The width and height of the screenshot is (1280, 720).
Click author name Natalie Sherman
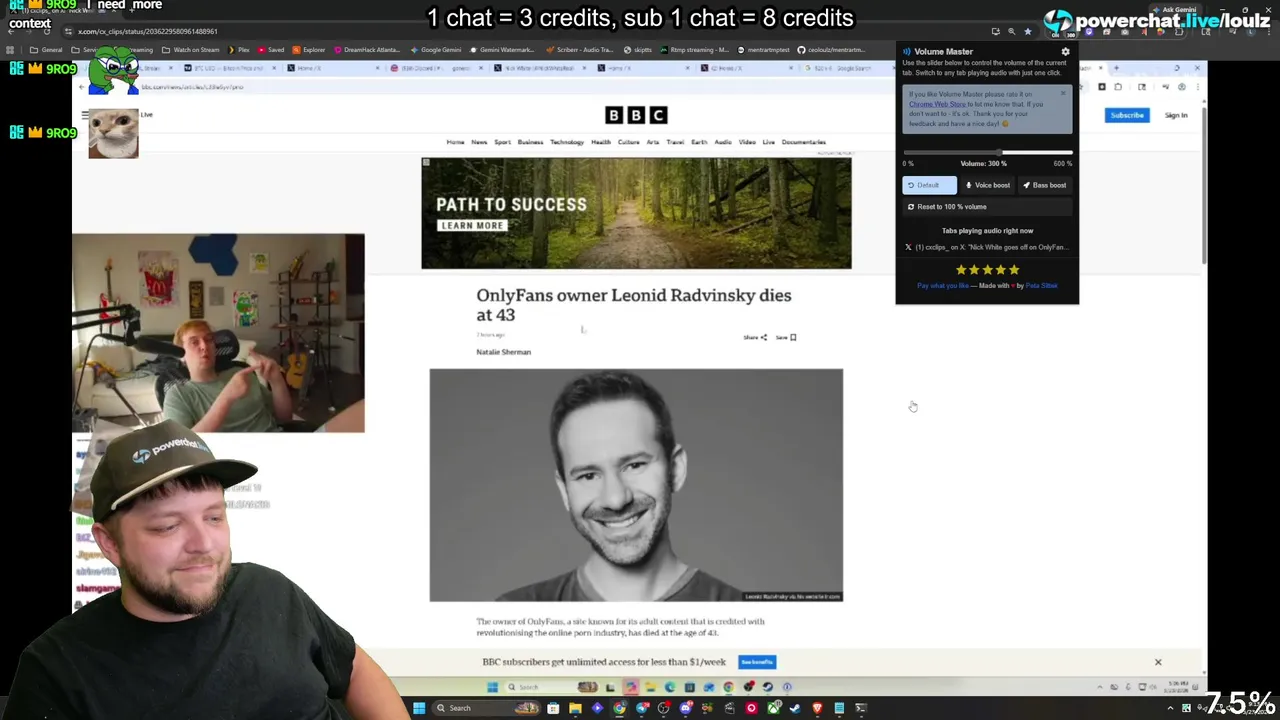(503, 352)
